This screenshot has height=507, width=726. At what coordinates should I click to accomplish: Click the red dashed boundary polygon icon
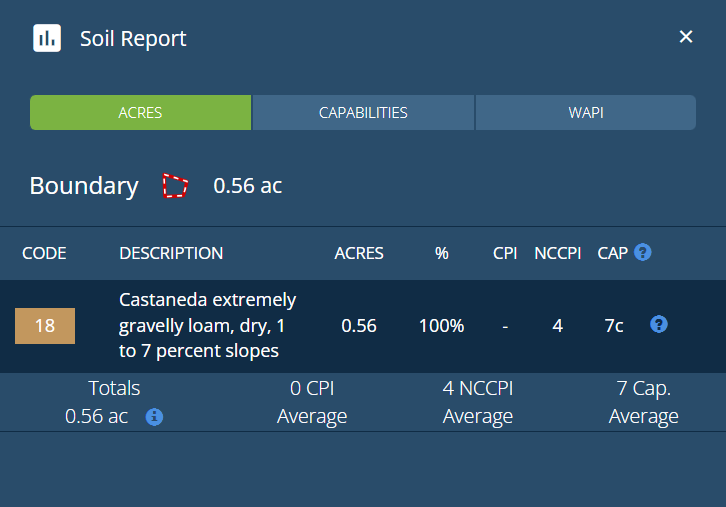(176, 186)
